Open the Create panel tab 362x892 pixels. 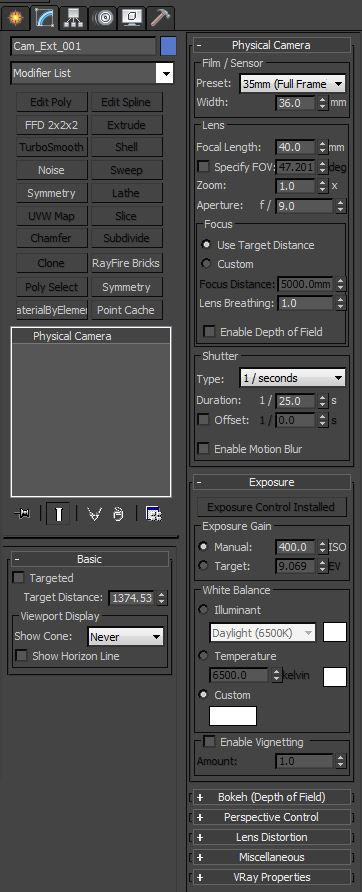[x=15, y=18]
